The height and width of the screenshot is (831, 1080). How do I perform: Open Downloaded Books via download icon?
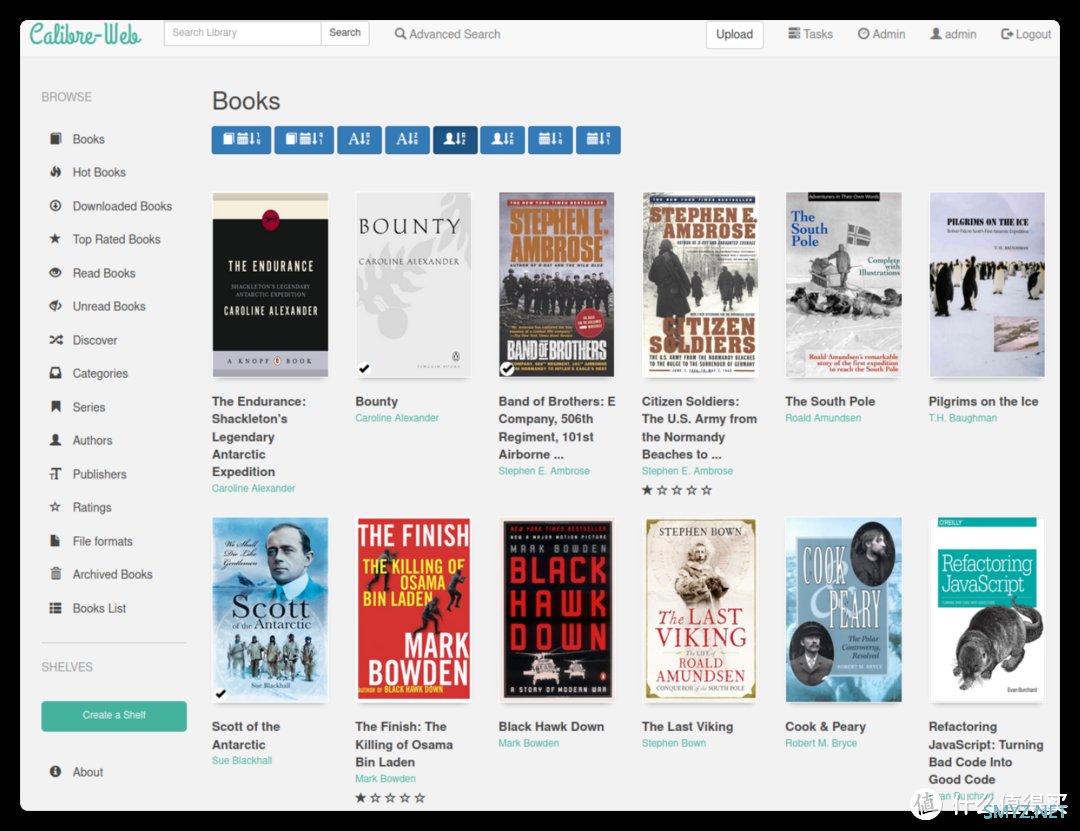pos(56,205)
